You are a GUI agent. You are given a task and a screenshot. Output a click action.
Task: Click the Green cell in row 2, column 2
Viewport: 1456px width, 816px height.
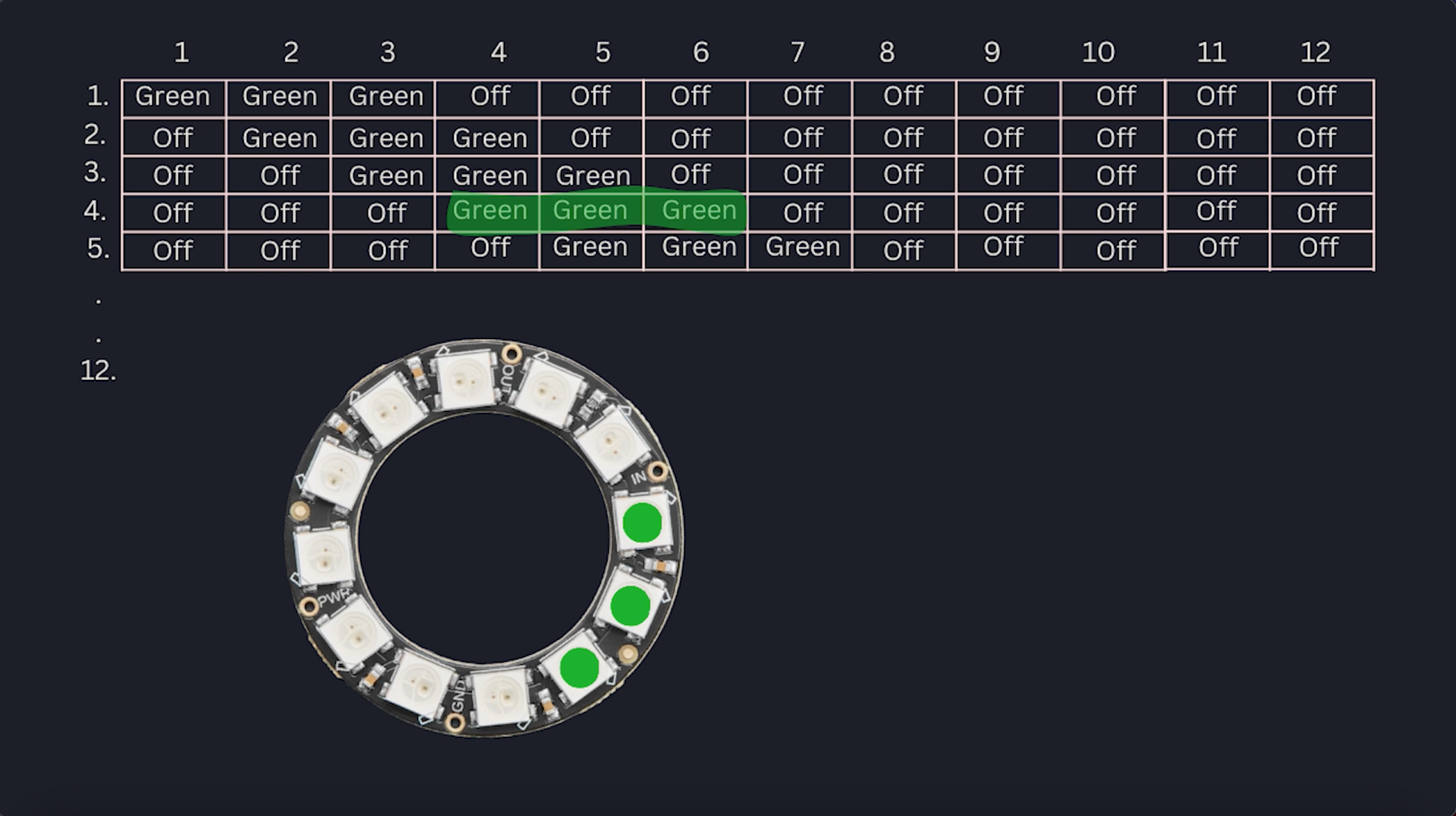280,138
